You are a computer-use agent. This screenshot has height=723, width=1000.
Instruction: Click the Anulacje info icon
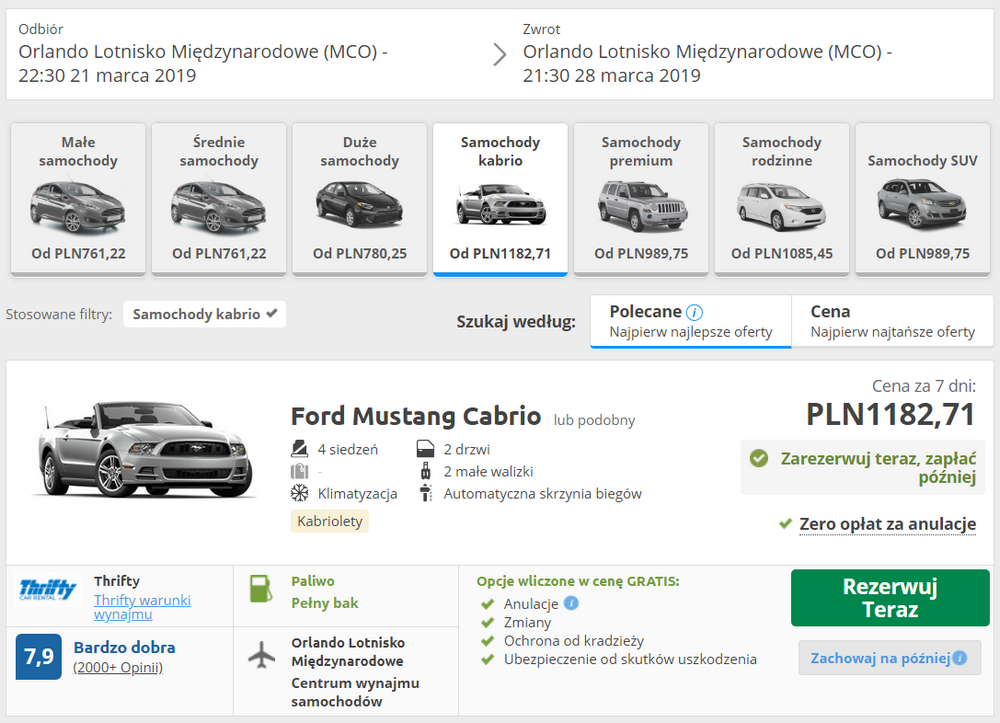[571, 602]
